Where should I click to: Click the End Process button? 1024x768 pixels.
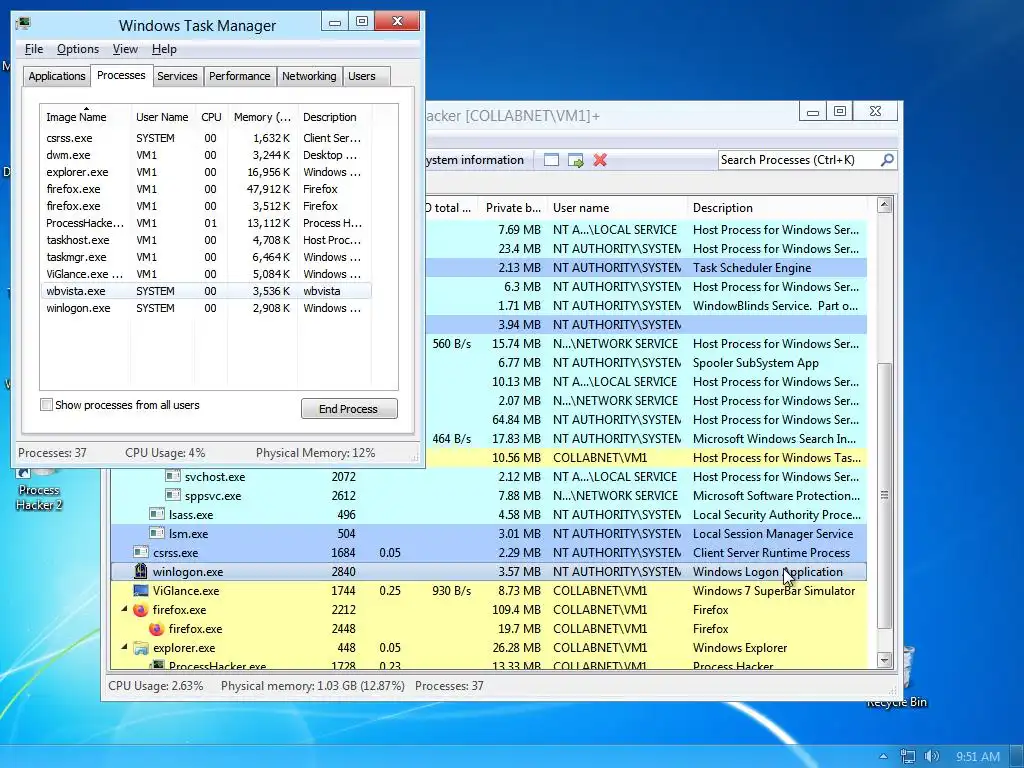(x=349, y=409)
